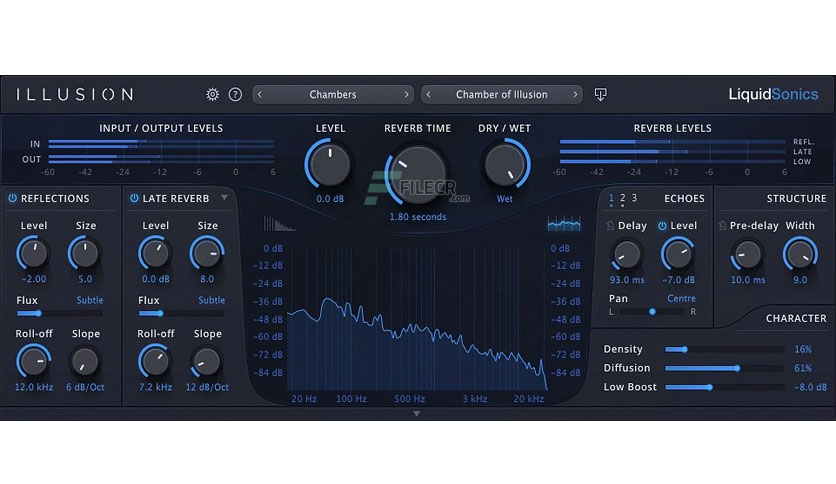The image size is (836, 484).
Task: Click the frequency spectrum graph display
Action: [417, 319]
